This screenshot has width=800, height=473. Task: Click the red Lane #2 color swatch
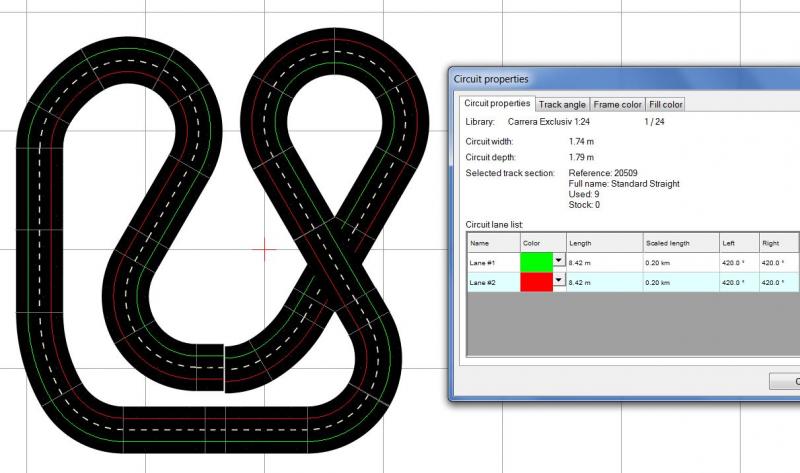click(536, 283)
